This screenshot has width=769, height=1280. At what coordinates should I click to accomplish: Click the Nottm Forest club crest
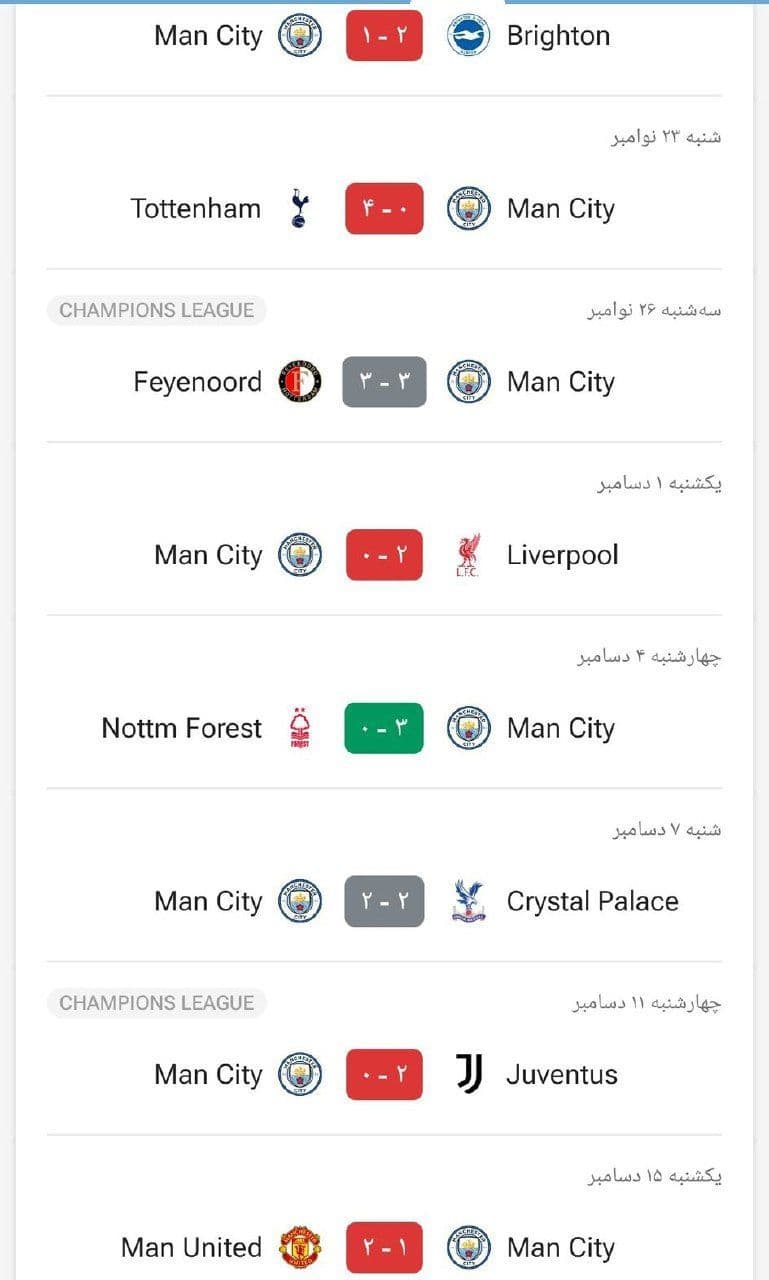[x=299, y=728]
